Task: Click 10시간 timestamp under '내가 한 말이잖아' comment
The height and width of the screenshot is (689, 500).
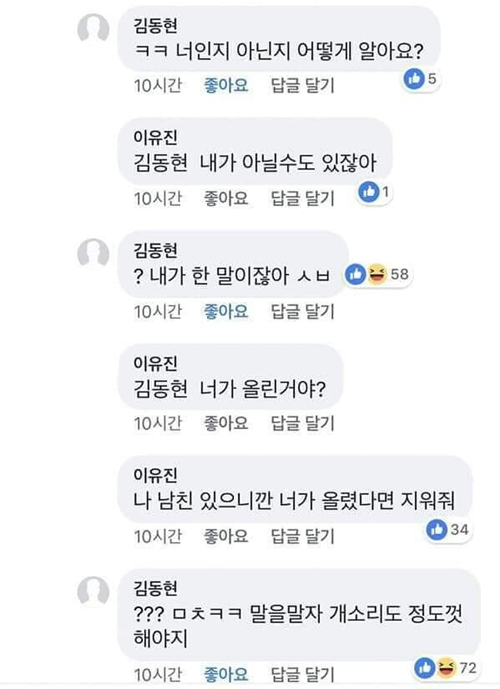Action: pos(158,312)
